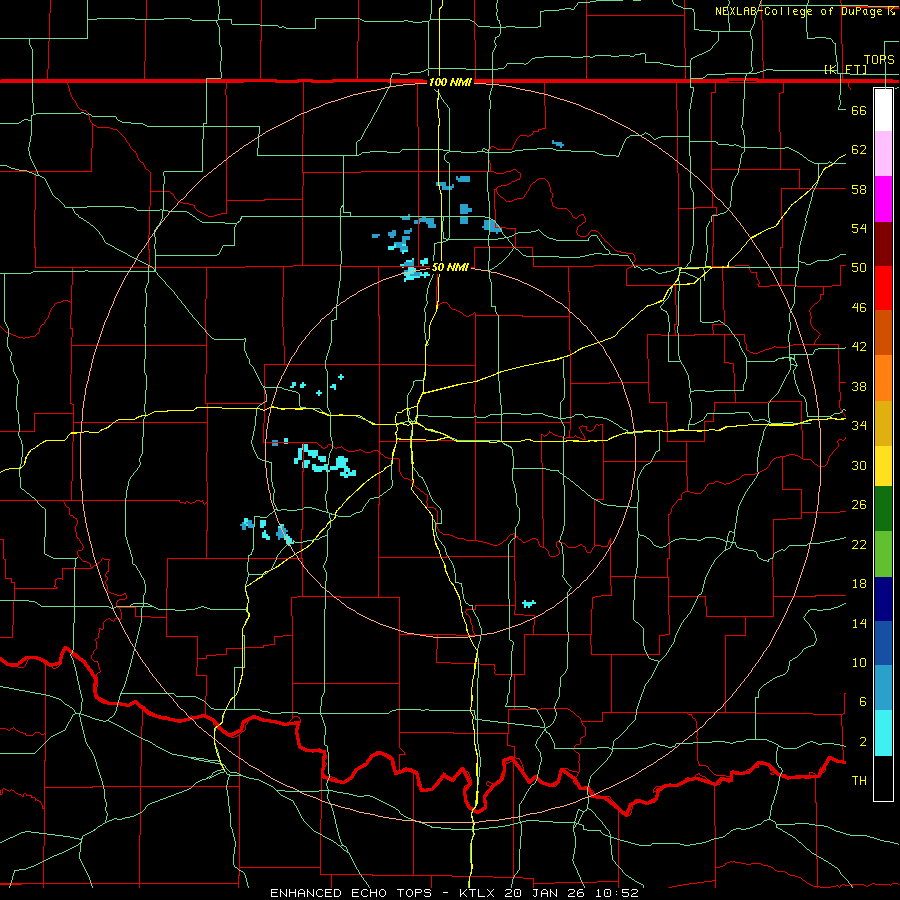Select the dark red maroon scale swatch
Image resolution: width=900 pixels, height=900 pixels.
coord(883,244)
